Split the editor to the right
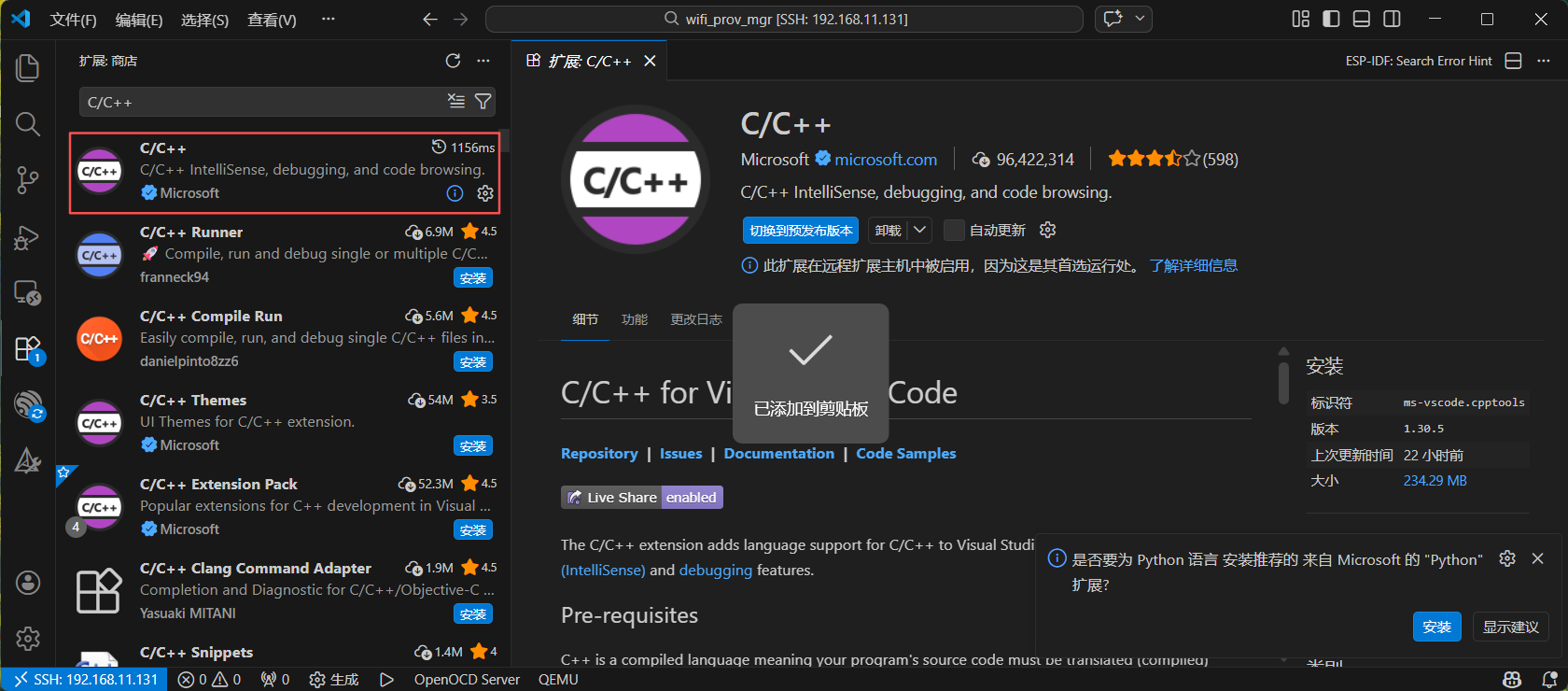This screenshot has width=1568, height=691. pos(1514,61)
